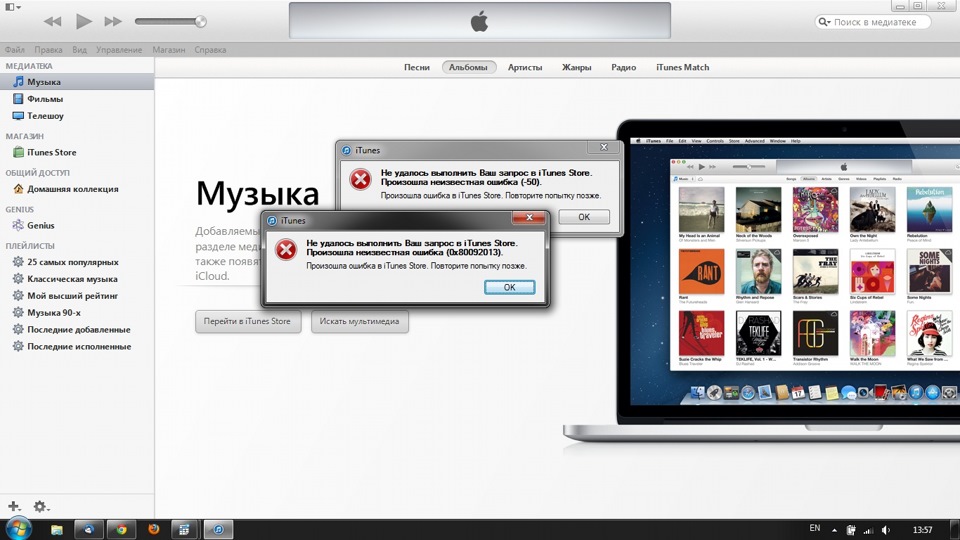Screen dimensions: 960x540
Task: Switch to the Жанры tab
Action: click(x=577, y=67)
